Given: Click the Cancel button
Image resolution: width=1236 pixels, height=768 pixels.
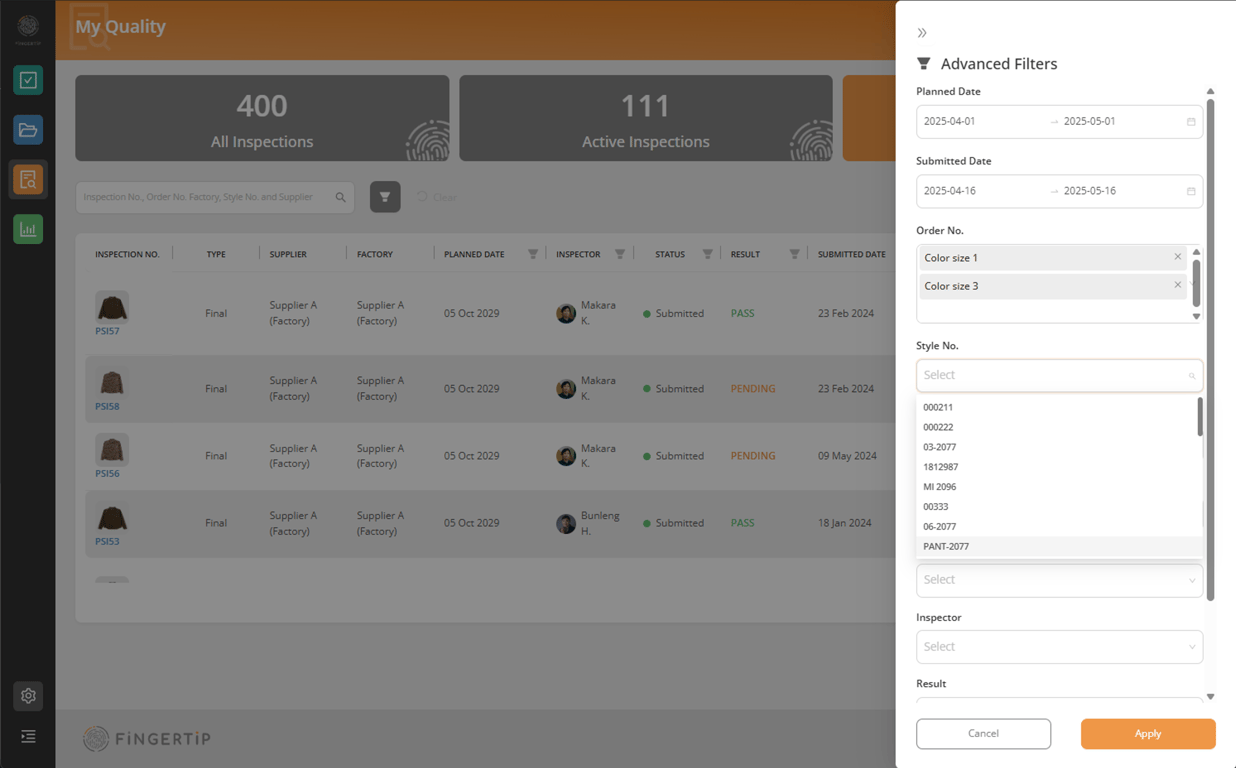Looking at the screenshot, I should (x=983, y=733).
